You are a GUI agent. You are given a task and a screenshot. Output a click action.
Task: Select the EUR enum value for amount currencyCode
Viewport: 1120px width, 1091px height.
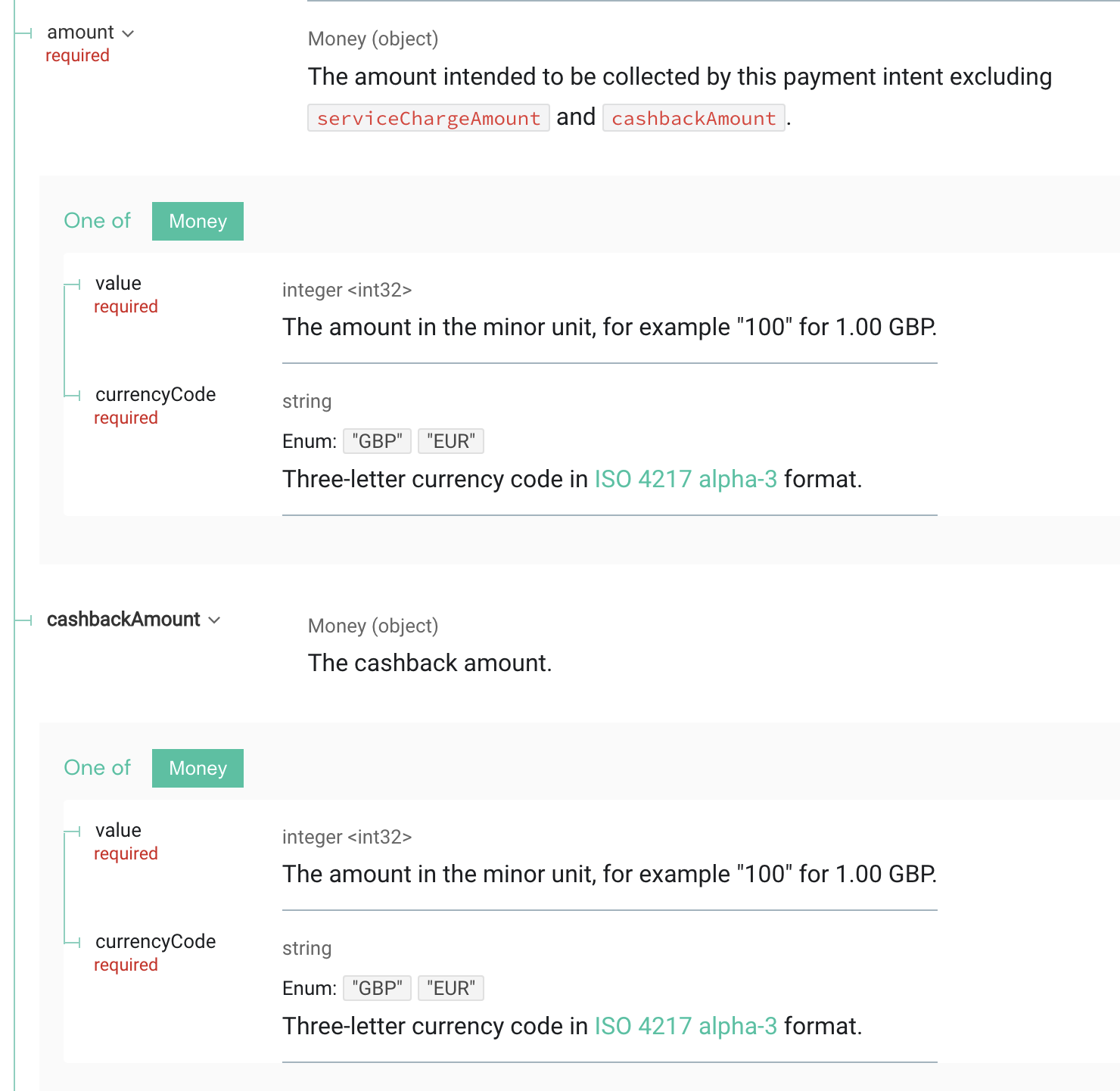click(x=450, y=440)
